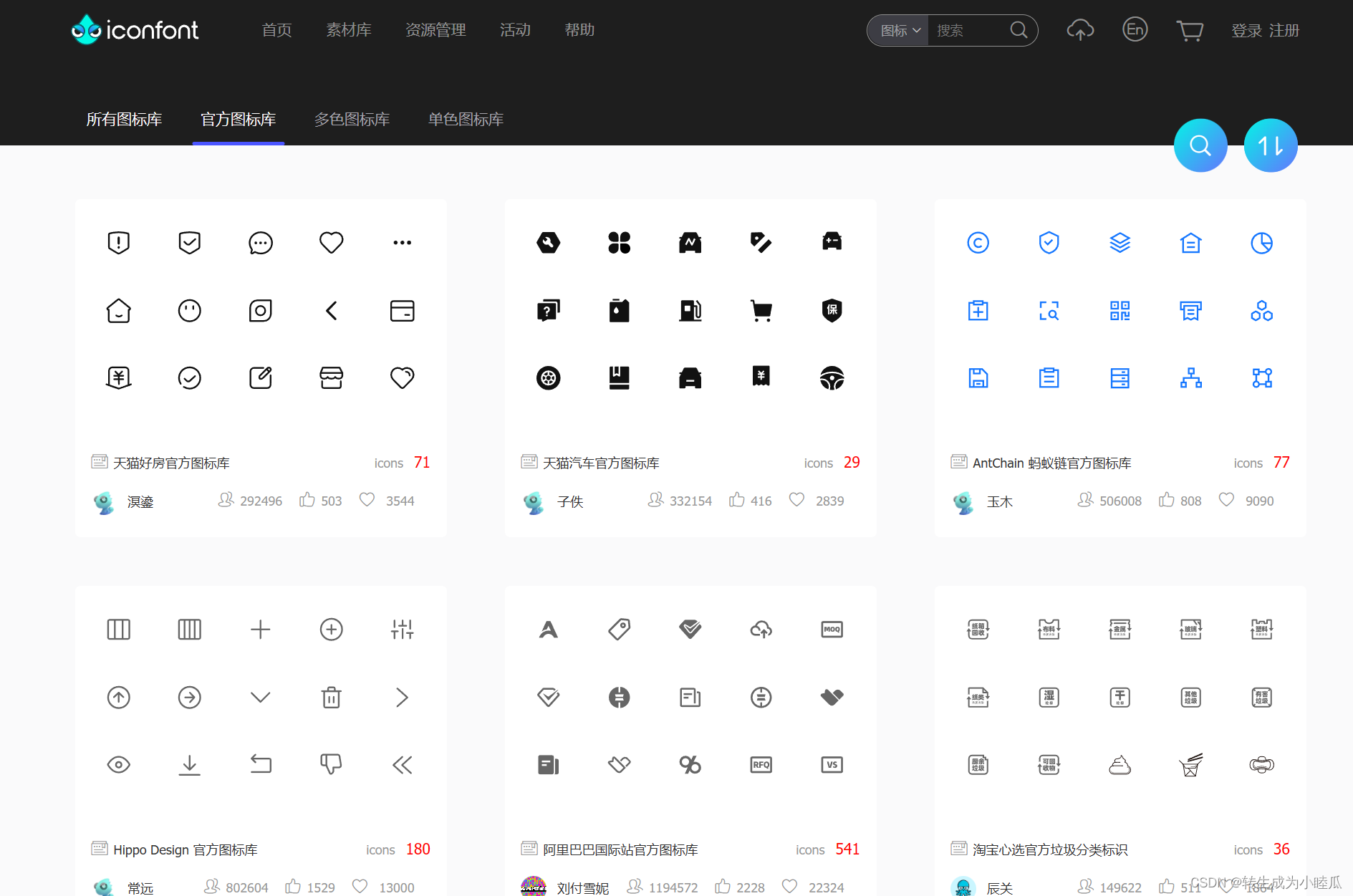1353x896 pixels.
Task: Switch to 所有图标库 tab
Action: click(124, 119)
